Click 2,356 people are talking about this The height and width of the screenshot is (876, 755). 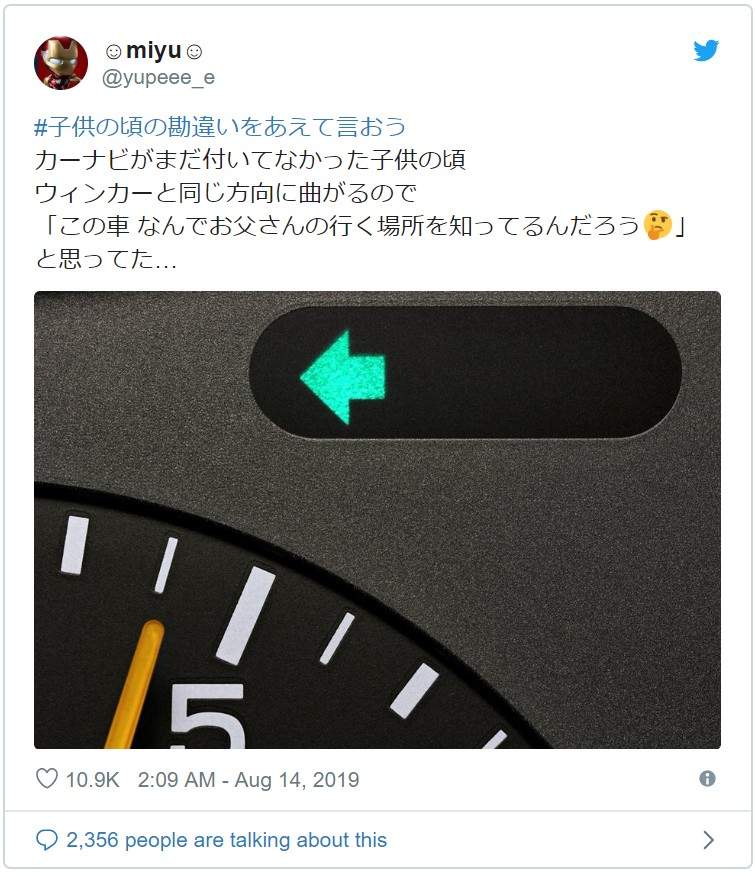coord(226,840)
